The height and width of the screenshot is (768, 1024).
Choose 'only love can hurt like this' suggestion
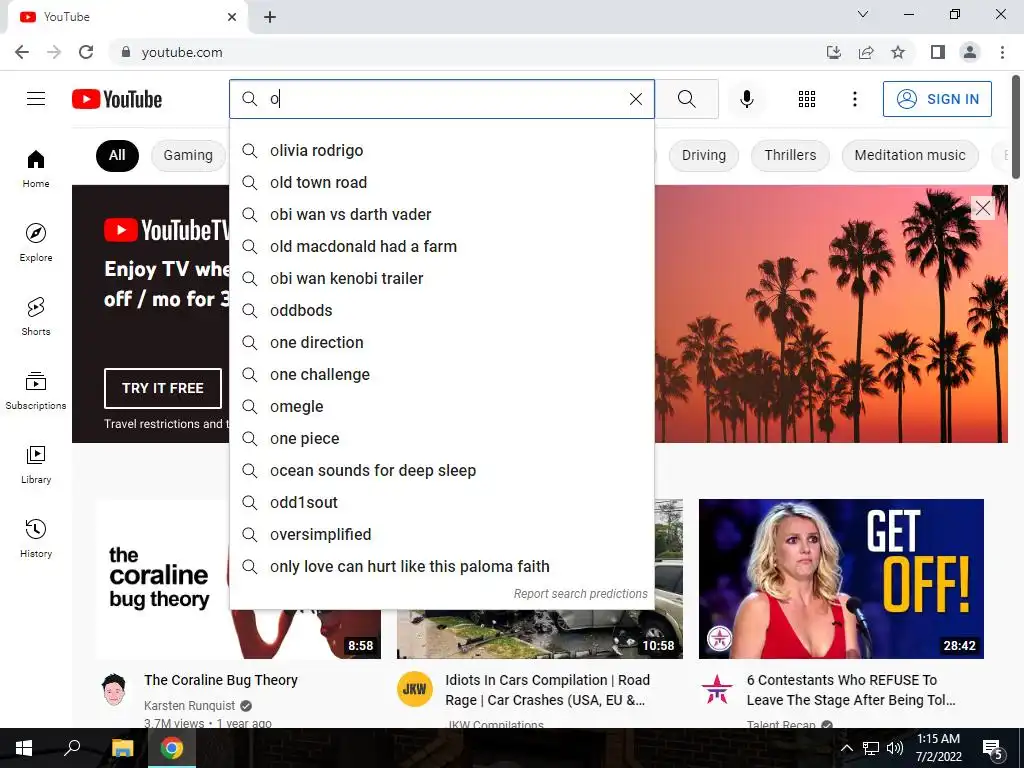(442, 566)
